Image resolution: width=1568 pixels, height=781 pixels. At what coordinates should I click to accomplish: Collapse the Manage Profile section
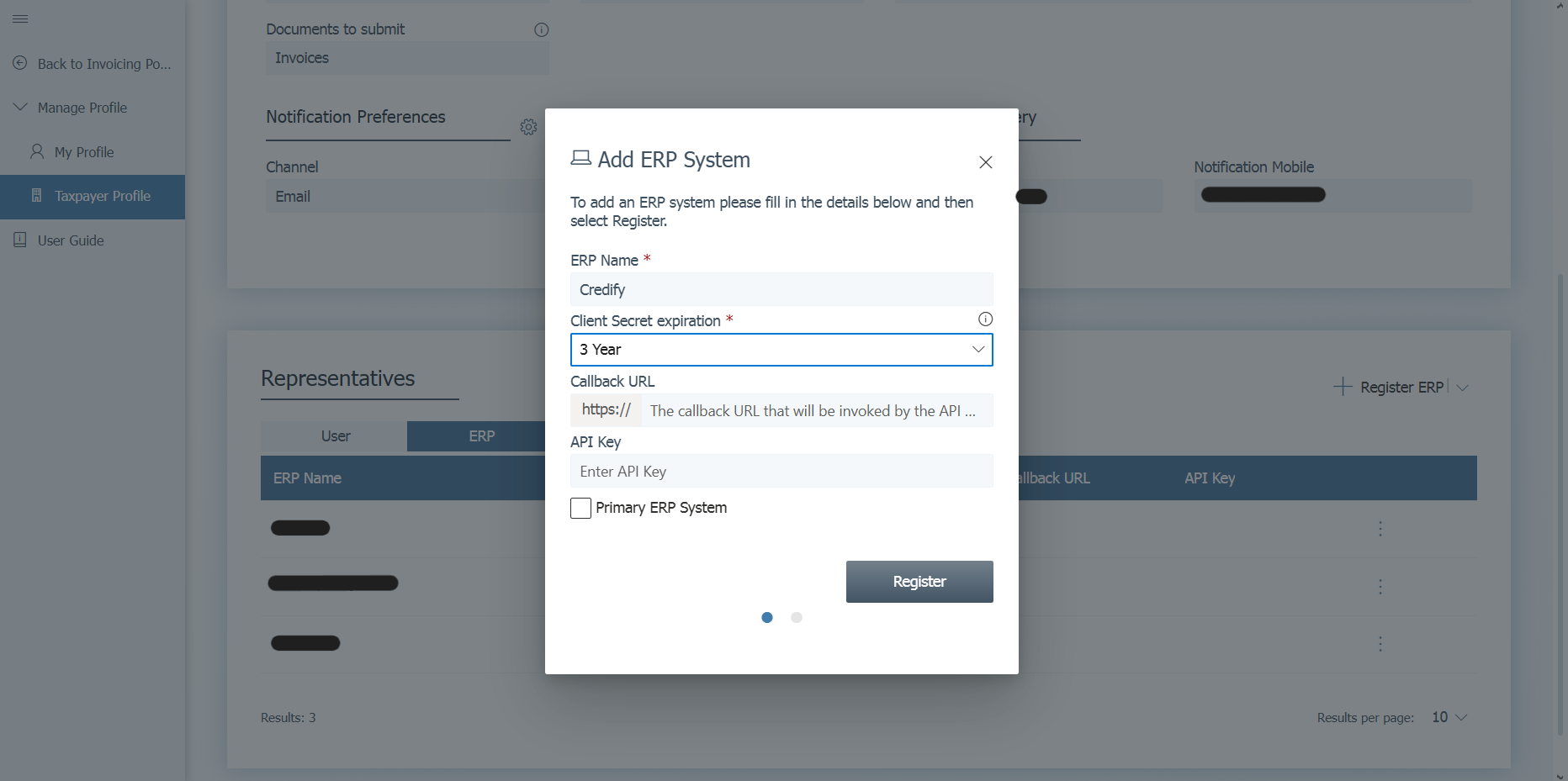point(20,107)
